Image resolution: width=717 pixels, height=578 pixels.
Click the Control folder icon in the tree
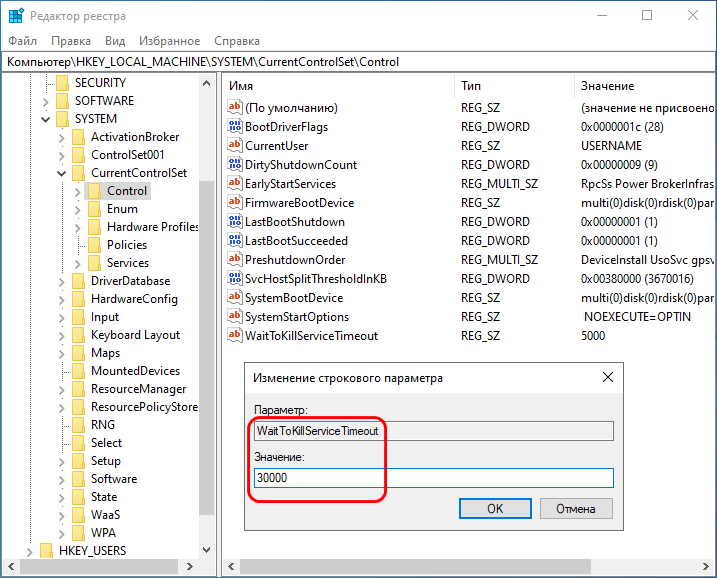(x=95, y=191)
